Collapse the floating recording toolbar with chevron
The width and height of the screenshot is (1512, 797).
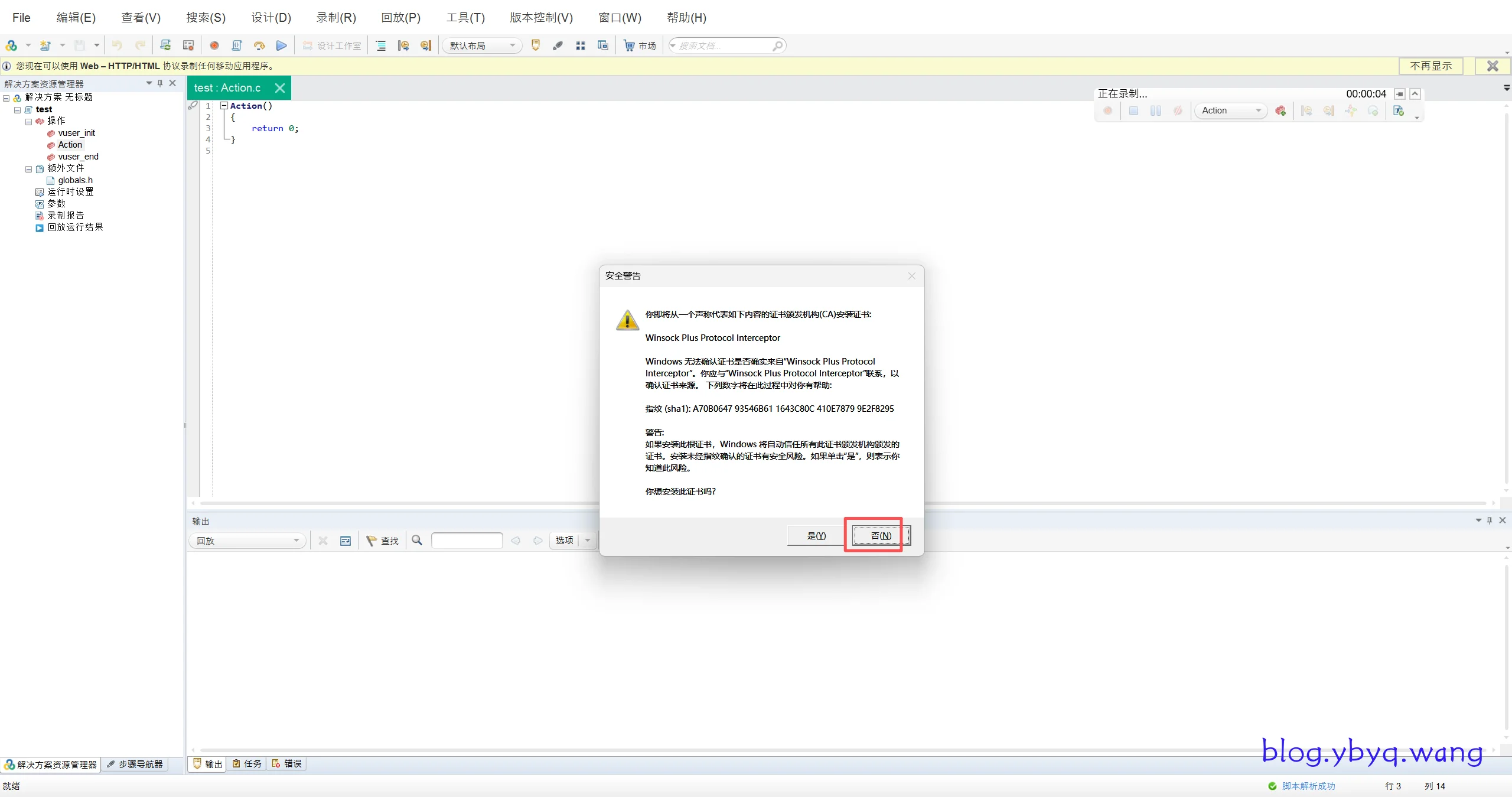tap(1415, 94)
